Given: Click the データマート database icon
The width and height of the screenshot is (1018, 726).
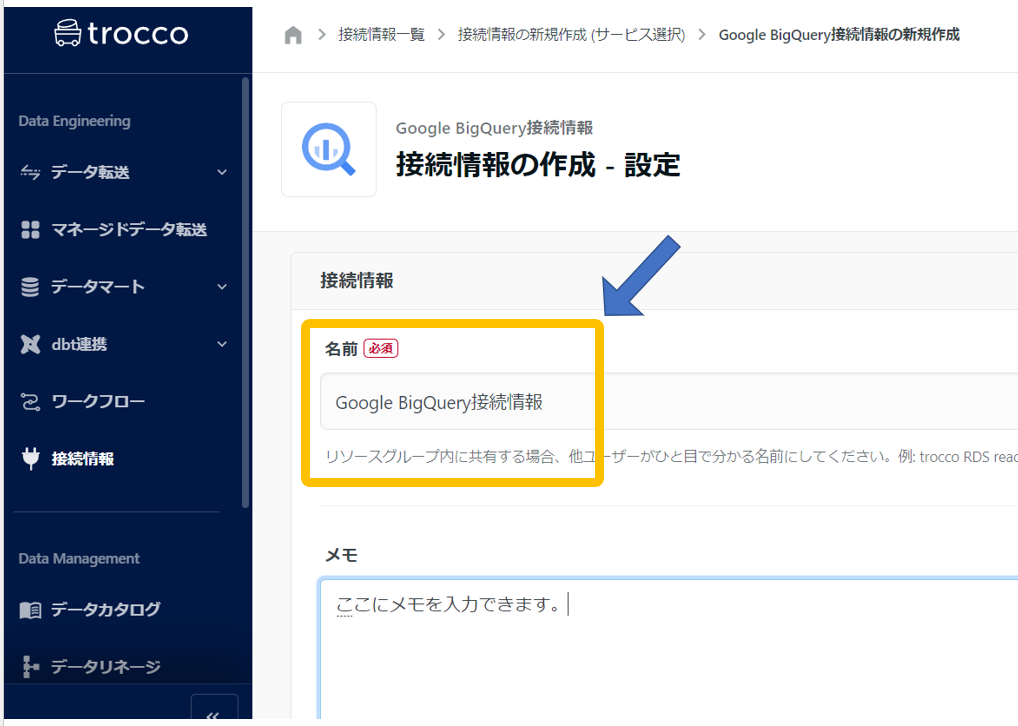Looking at the screenshot, I should tap(30, 287).
